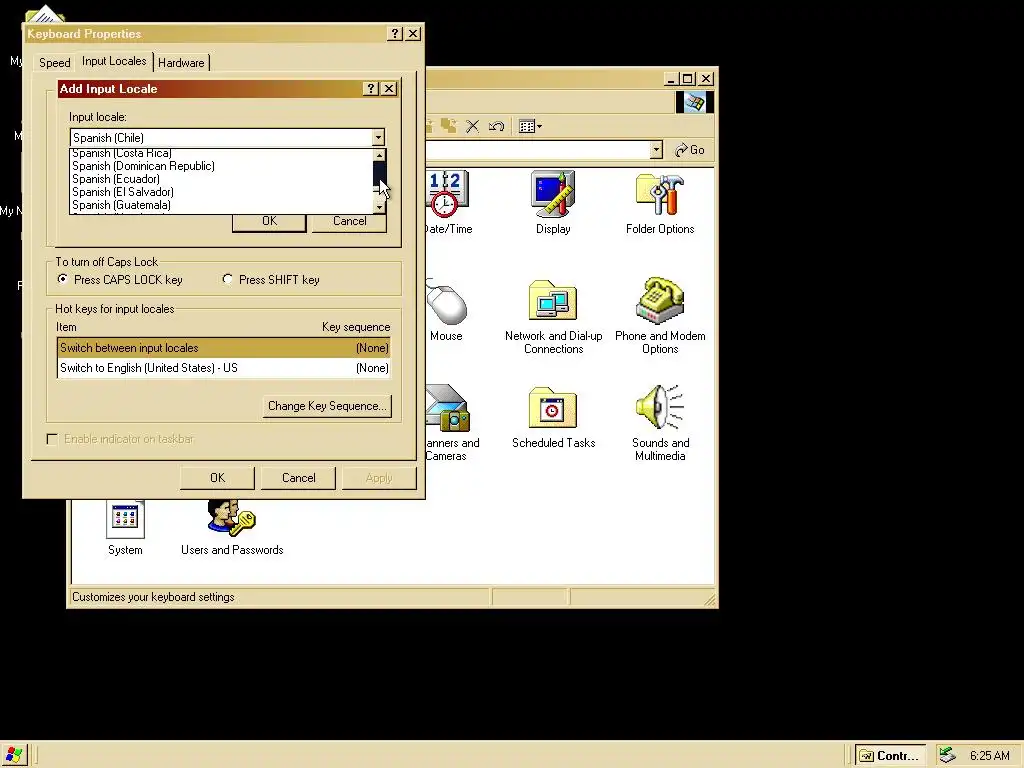Viewport: 1024px width, 768px height.
Task: Click the locale list scroll up arrow
Action: pos(379,155)
